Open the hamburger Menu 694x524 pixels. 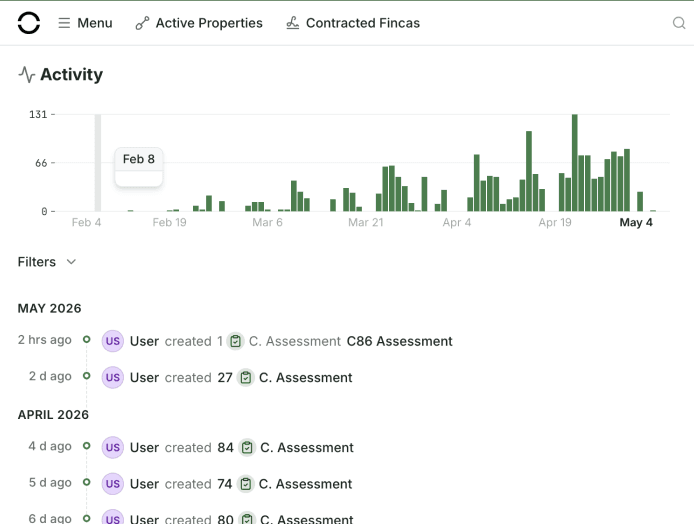coord(85,23)
